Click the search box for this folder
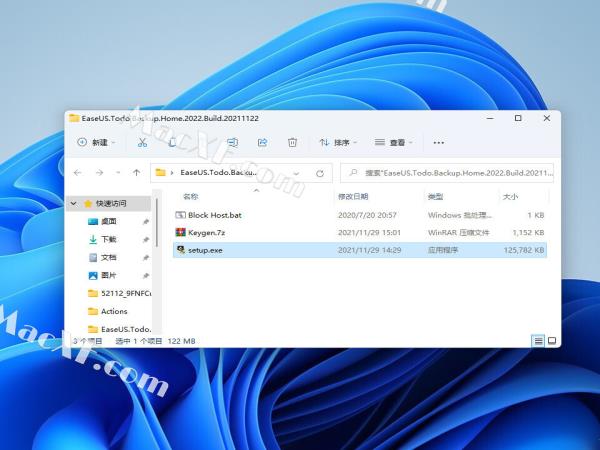This screenshot has height=450, width=600. tap(447, 173)
